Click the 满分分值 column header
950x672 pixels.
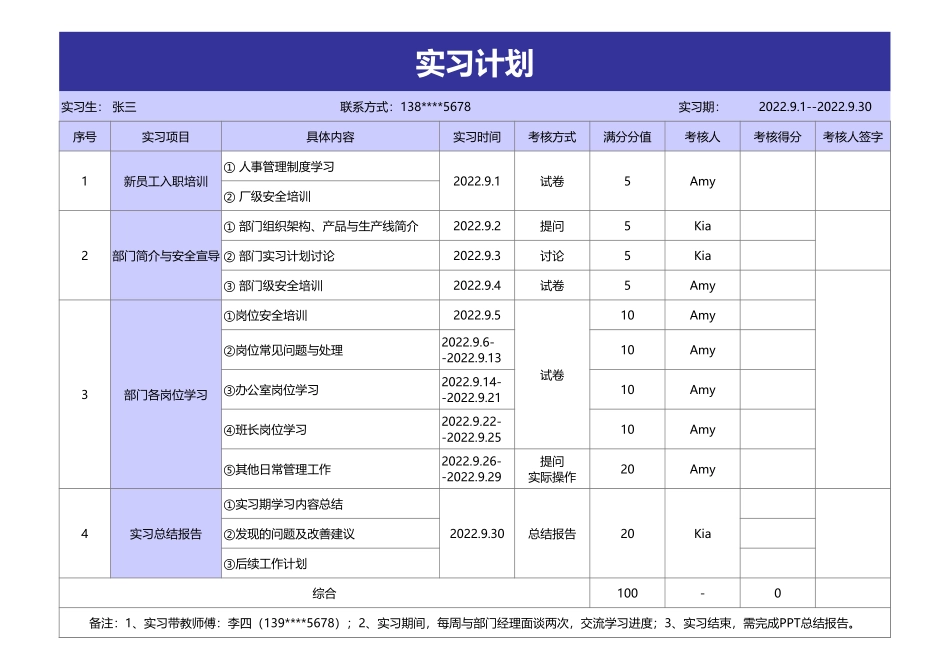[627, 137]
